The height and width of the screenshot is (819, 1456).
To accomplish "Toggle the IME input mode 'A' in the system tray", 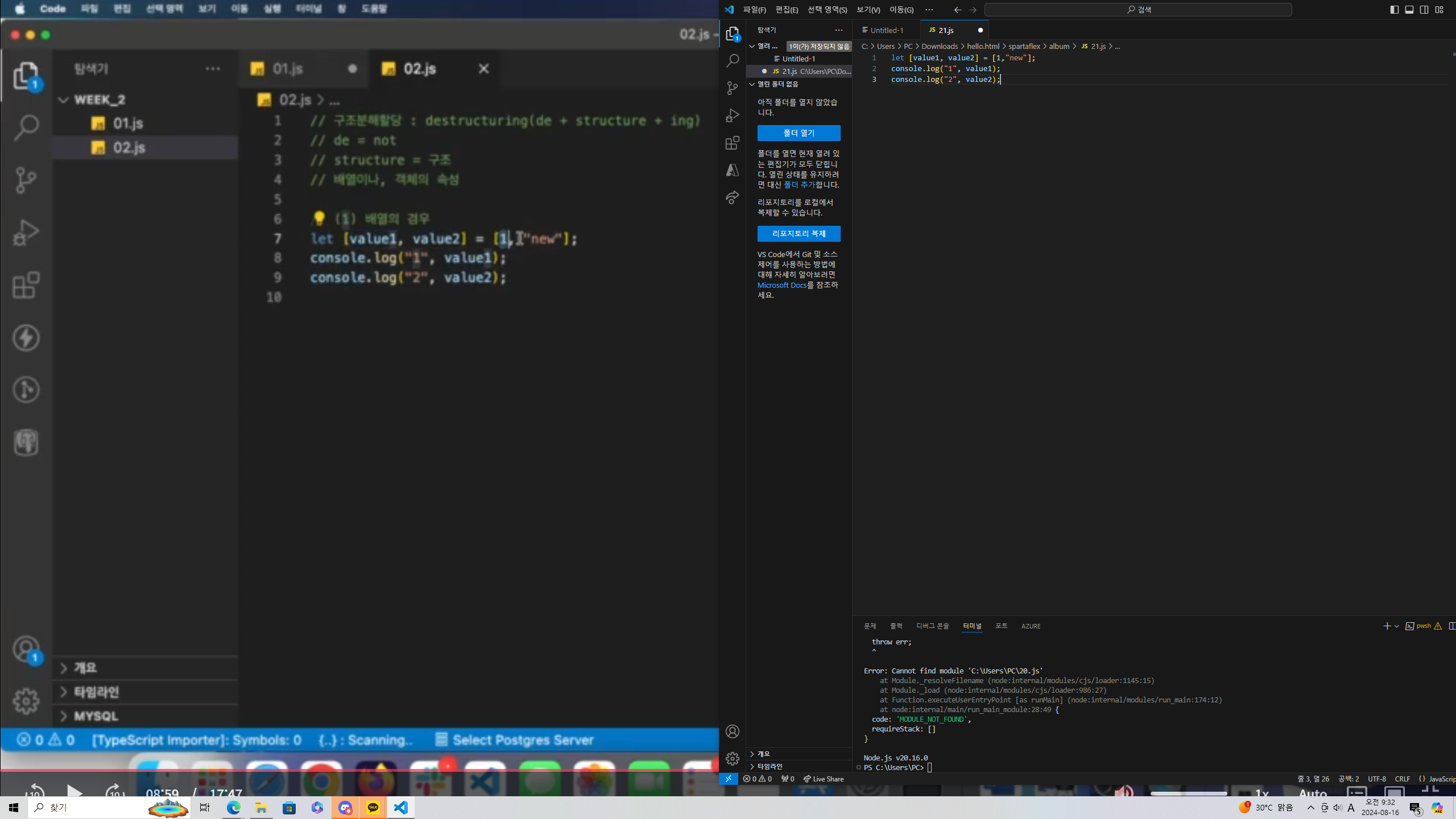I will pyautogui.click(x=1351, y=808).
